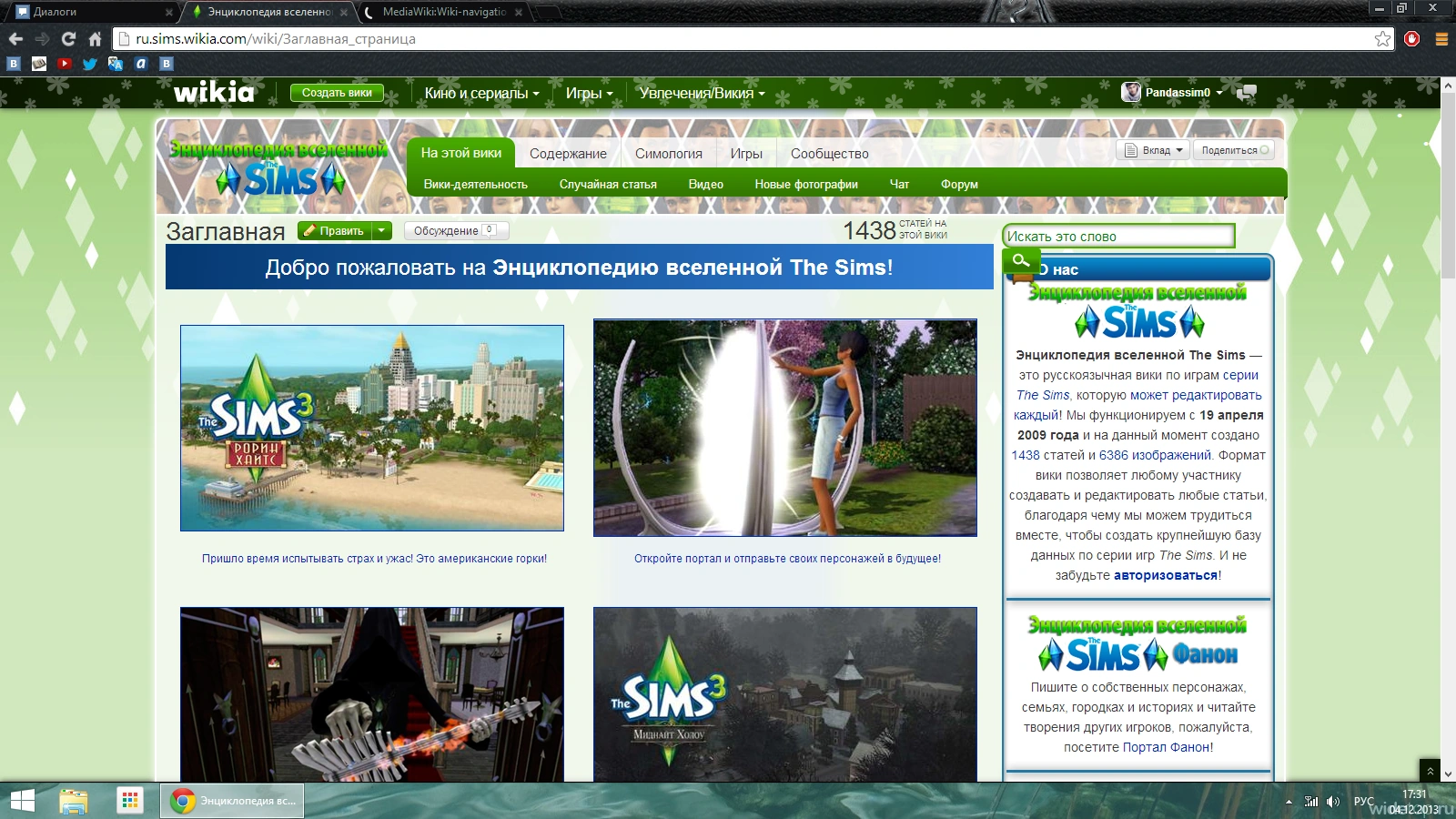
Task: Reload the page with the refresh icon
Action: (68, 39)
